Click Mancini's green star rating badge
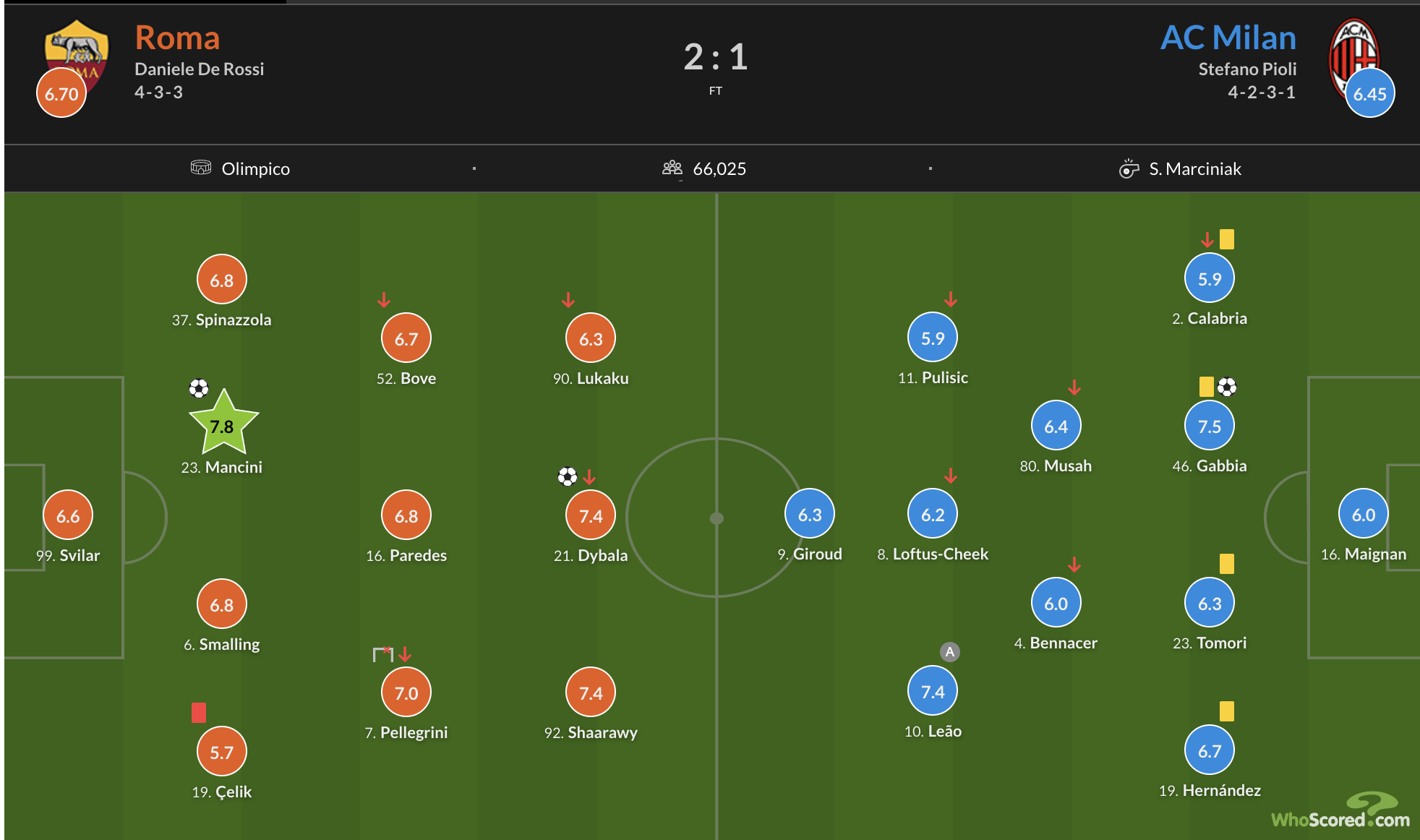Image resolution: width=1420 pixels, height=840 pixels. [x=223, y=424]
